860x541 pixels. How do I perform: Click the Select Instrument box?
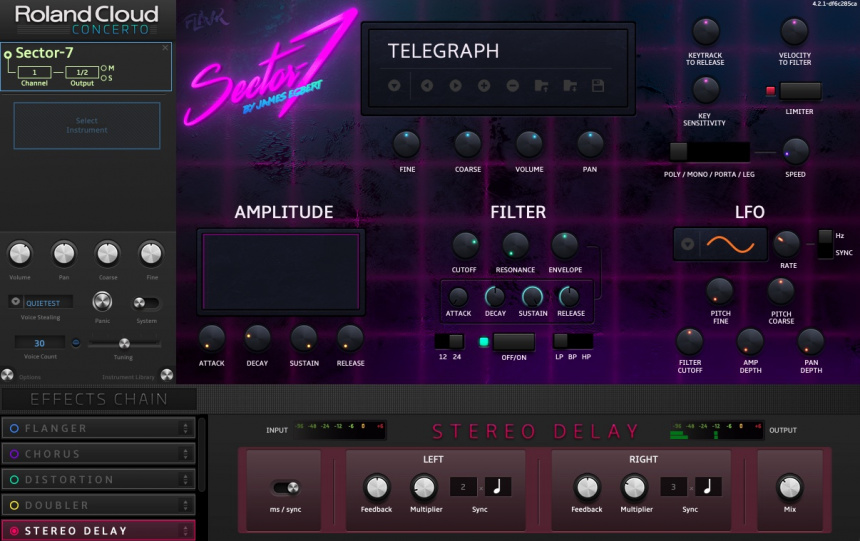click(x=87, y=125)
